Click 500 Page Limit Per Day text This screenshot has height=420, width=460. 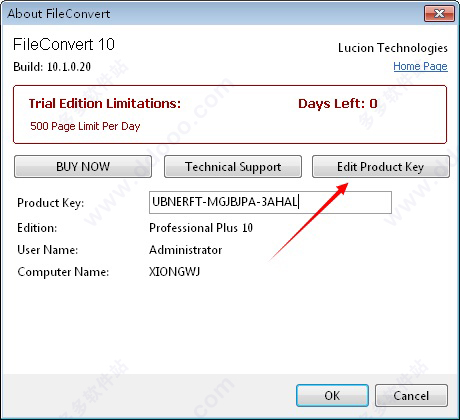(85, 126)
